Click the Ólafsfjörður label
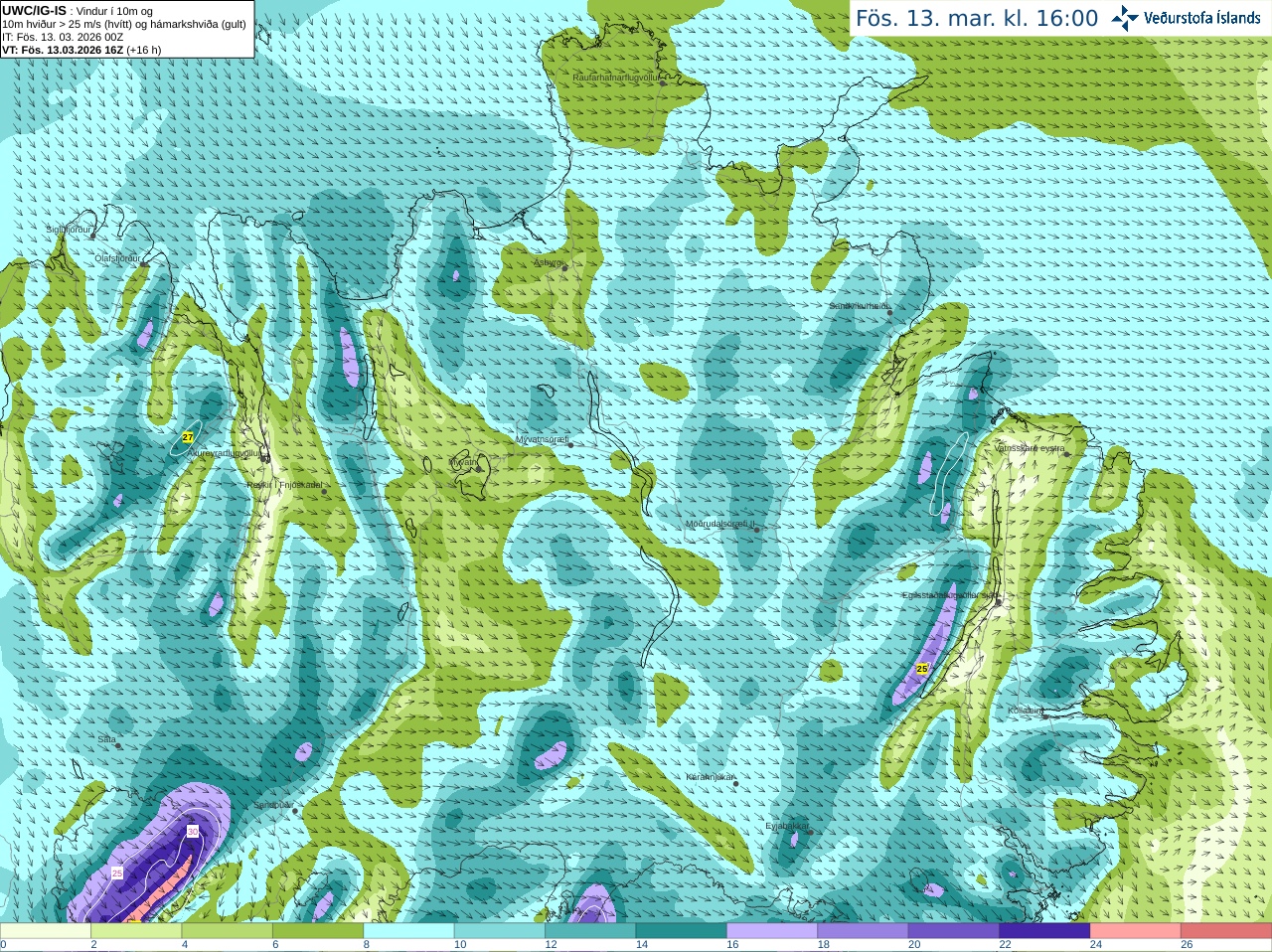The width and height of the screenshot is (1272, 952). 116,257
